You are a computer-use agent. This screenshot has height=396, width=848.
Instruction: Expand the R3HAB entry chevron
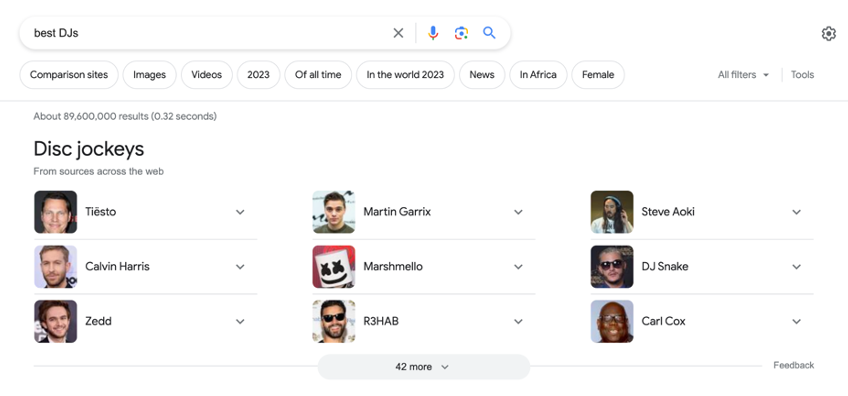[x=518, y=321]
